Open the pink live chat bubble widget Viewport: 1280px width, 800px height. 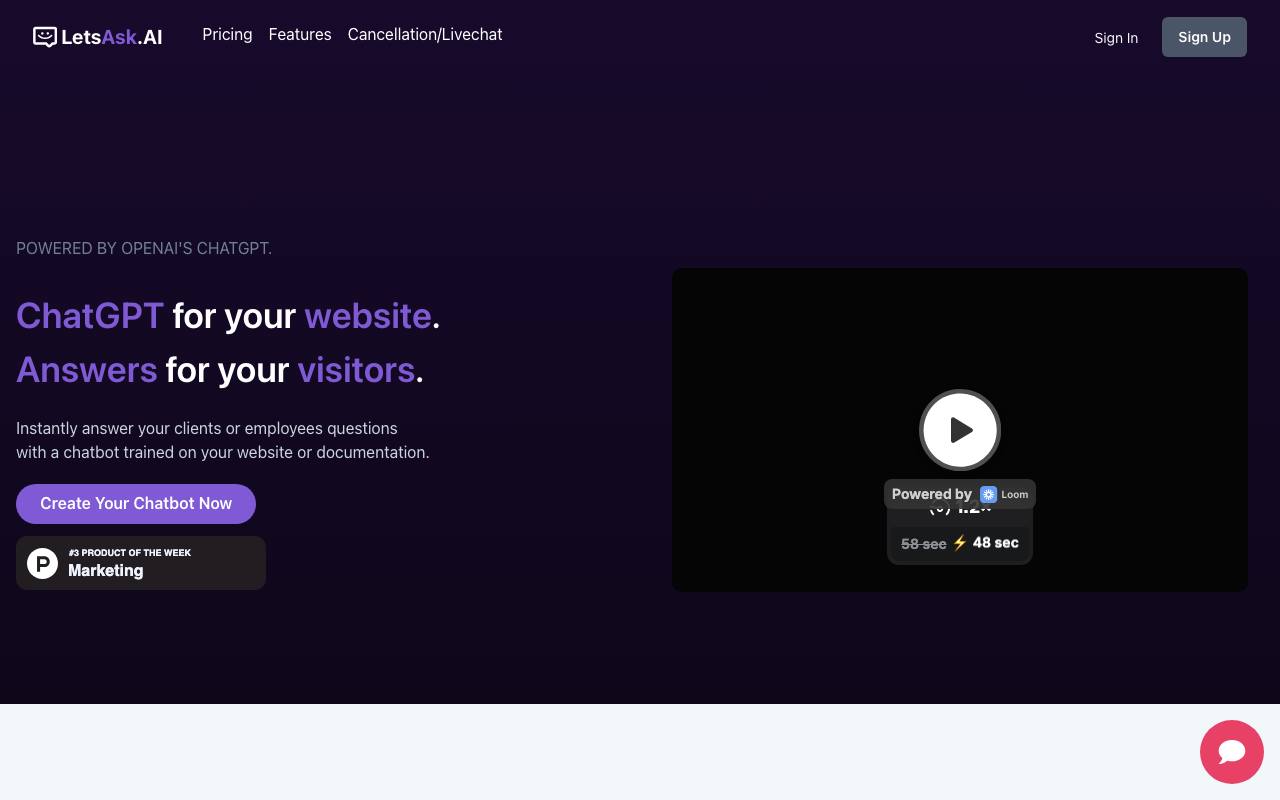click(x=1232, y=752)
